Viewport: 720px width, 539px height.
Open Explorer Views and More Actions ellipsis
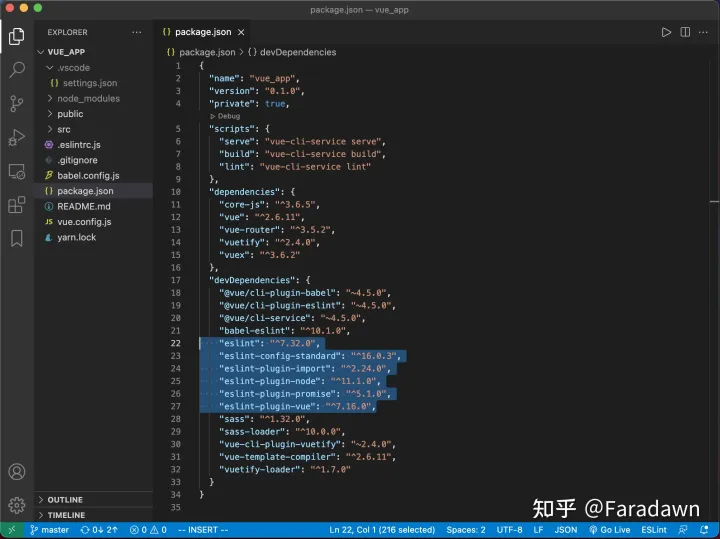pyautogui.click(x=136, y=32)
